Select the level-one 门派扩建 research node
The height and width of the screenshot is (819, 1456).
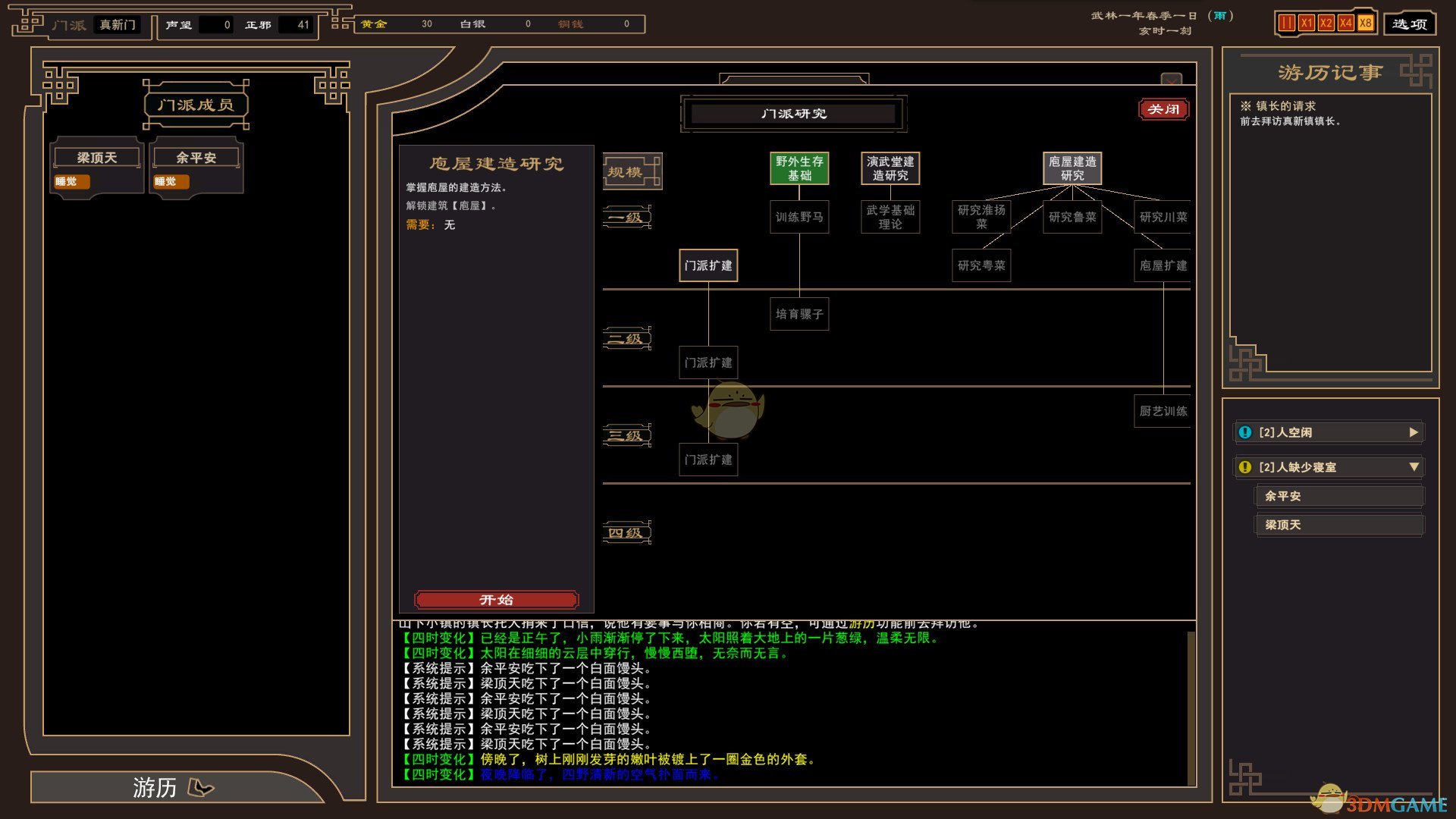tap(708, 265)
